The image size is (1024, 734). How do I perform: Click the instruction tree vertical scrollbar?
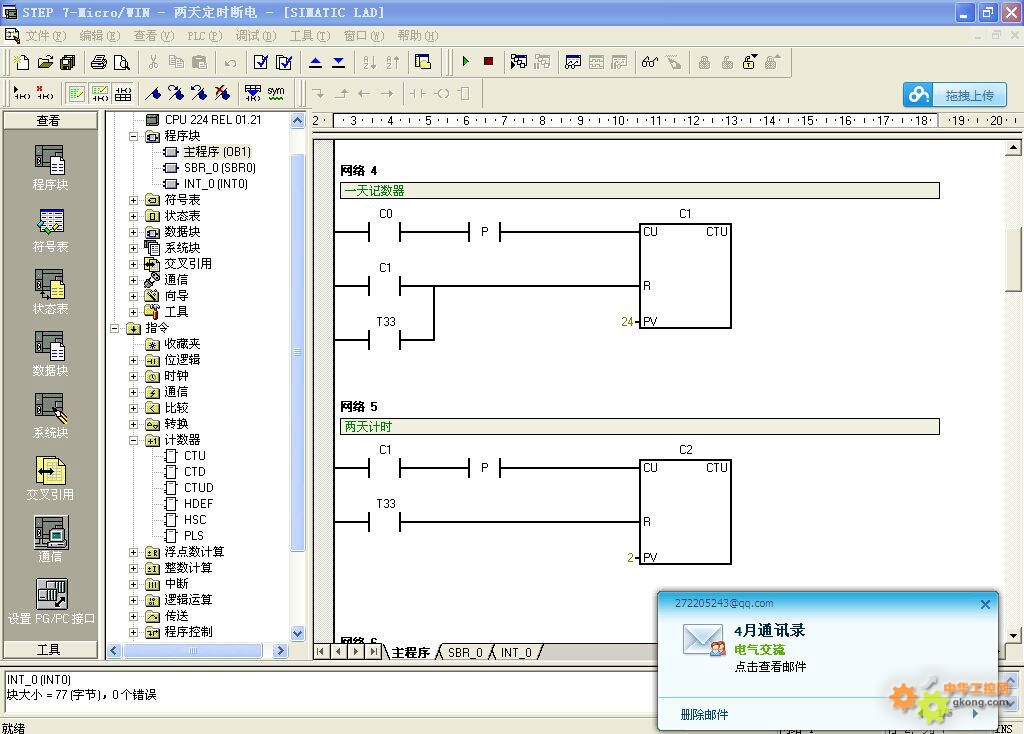(297, 353)
